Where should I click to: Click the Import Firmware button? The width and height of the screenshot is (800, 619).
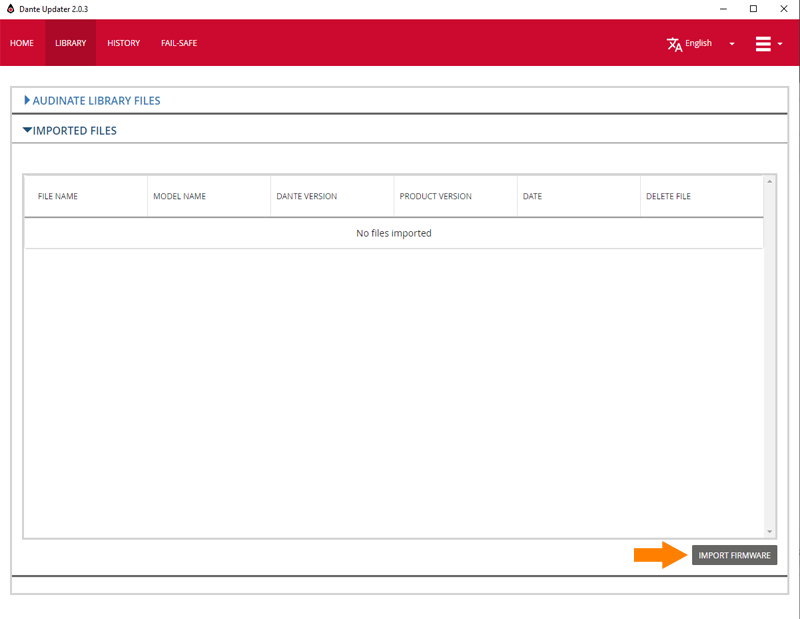click(734, 555)
